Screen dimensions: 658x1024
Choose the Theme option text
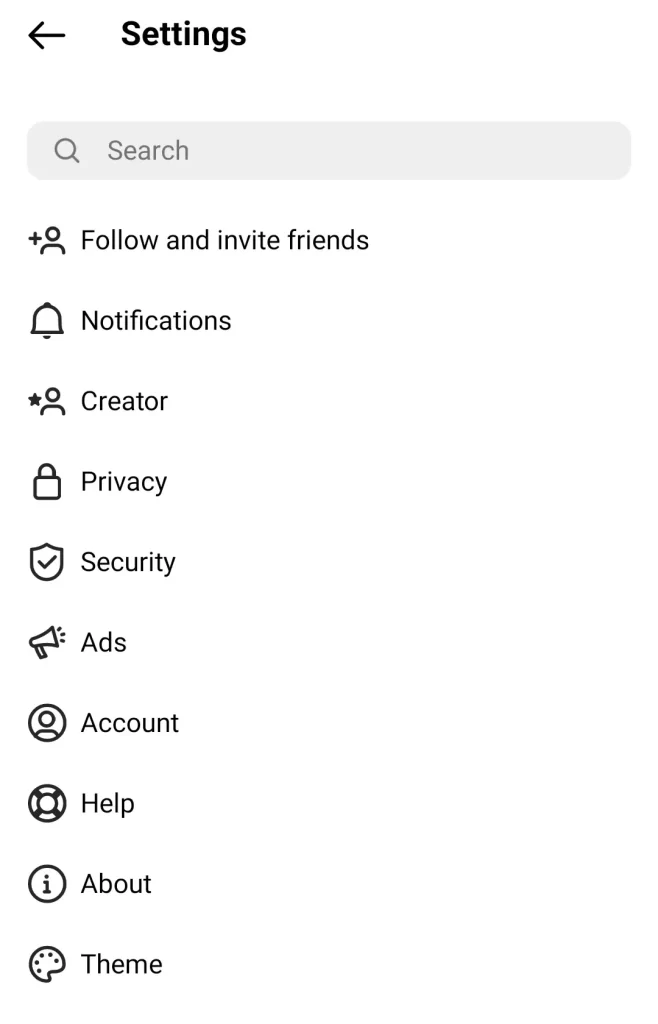[121, 964]
